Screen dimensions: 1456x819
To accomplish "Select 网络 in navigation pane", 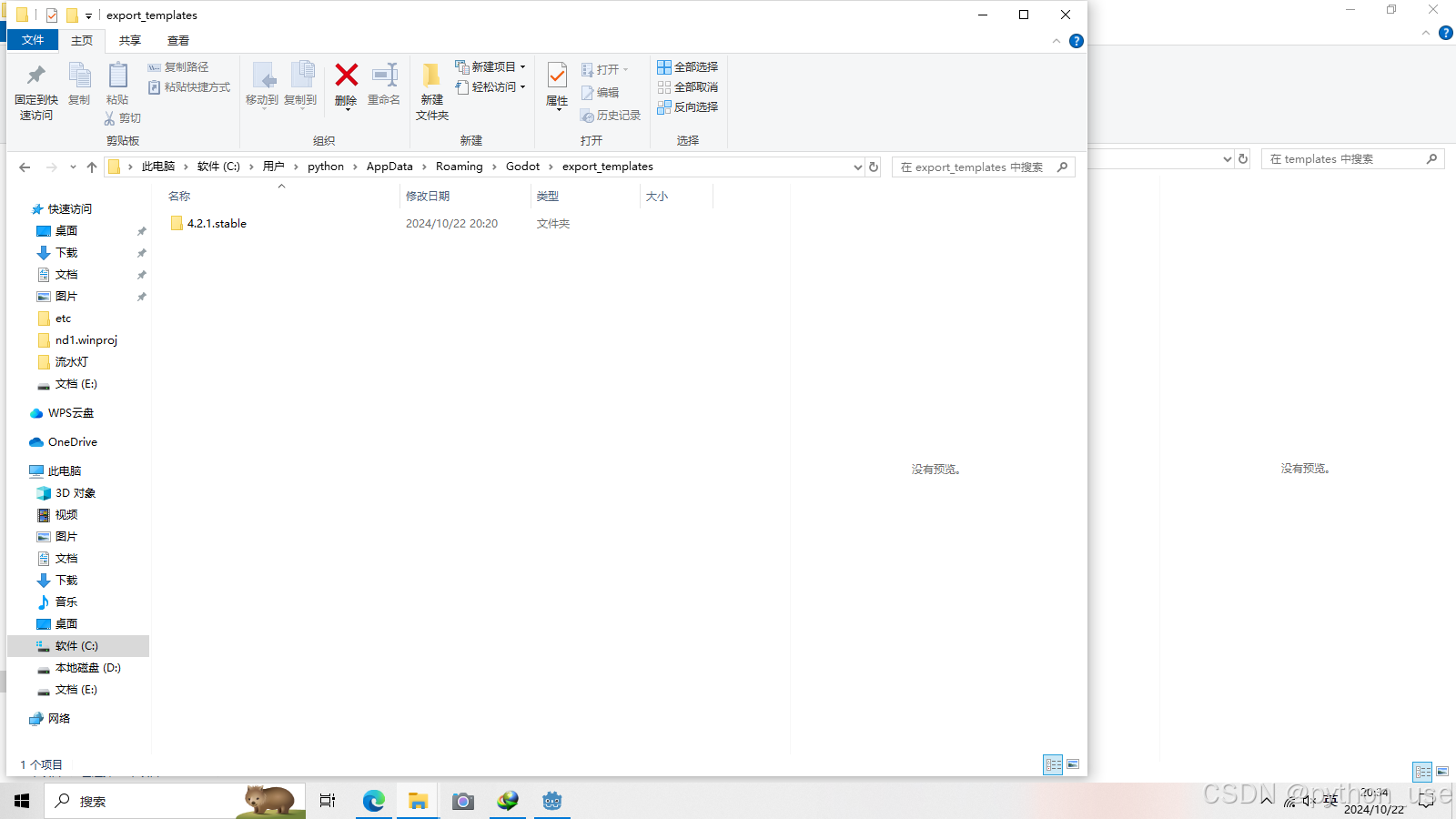I will coord(59,719).
